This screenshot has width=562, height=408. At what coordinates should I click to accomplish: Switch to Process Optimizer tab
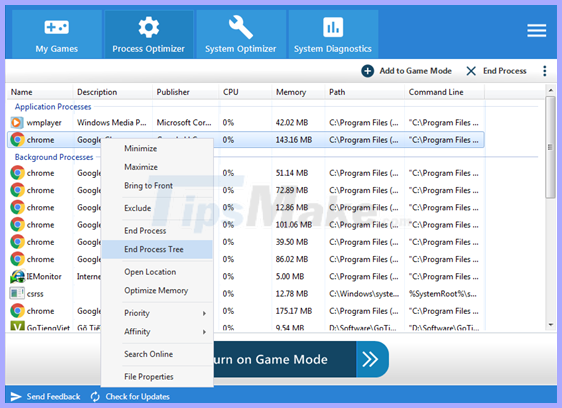[148, 34]
